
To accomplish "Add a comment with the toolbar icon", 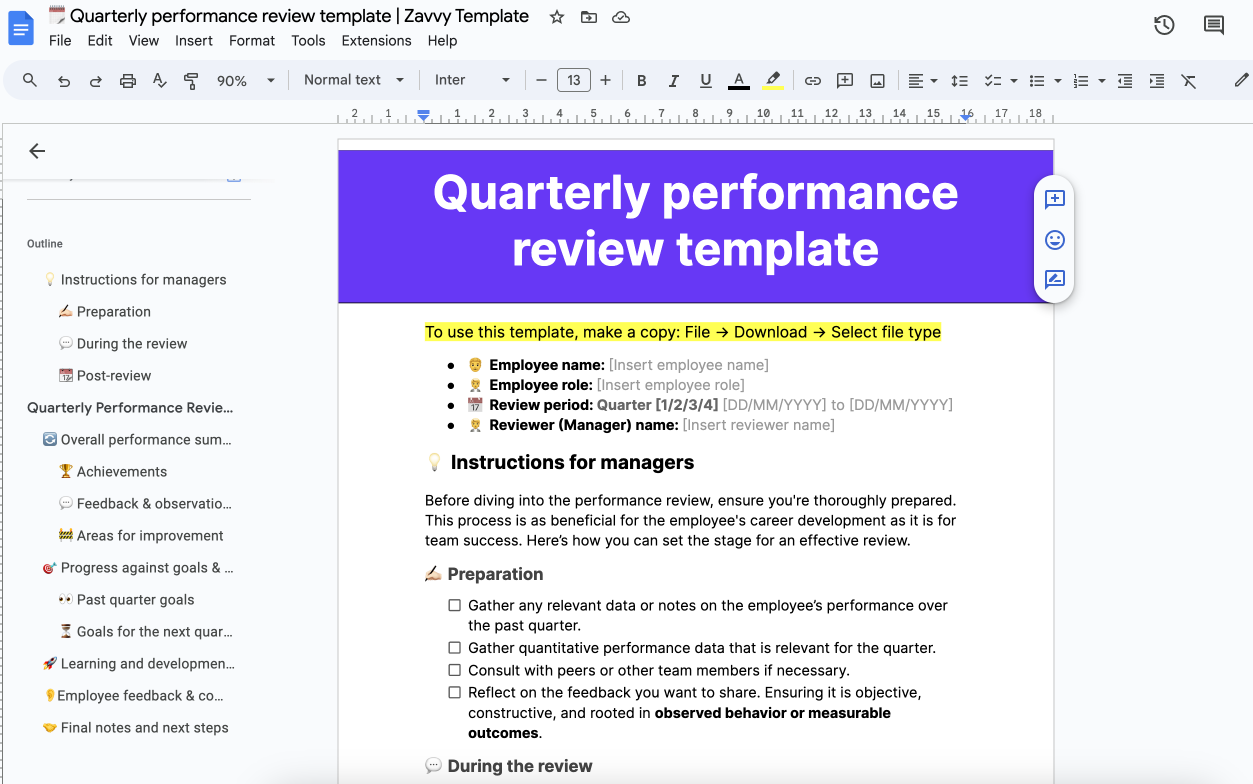I will (x=844, y=79).
